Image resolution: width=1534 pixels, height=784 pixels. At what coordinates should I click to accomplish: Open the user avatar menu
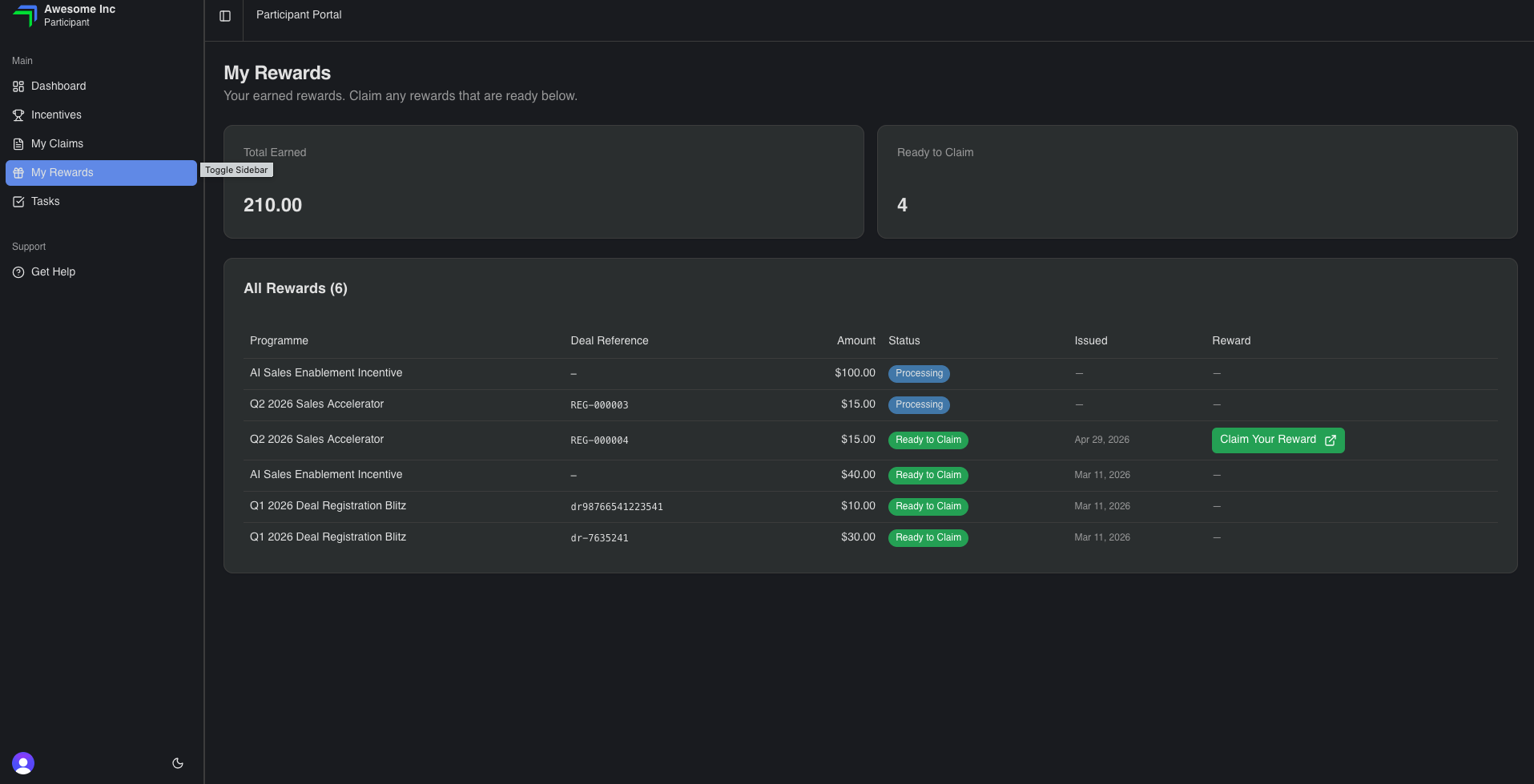click(x=23, y=763)
